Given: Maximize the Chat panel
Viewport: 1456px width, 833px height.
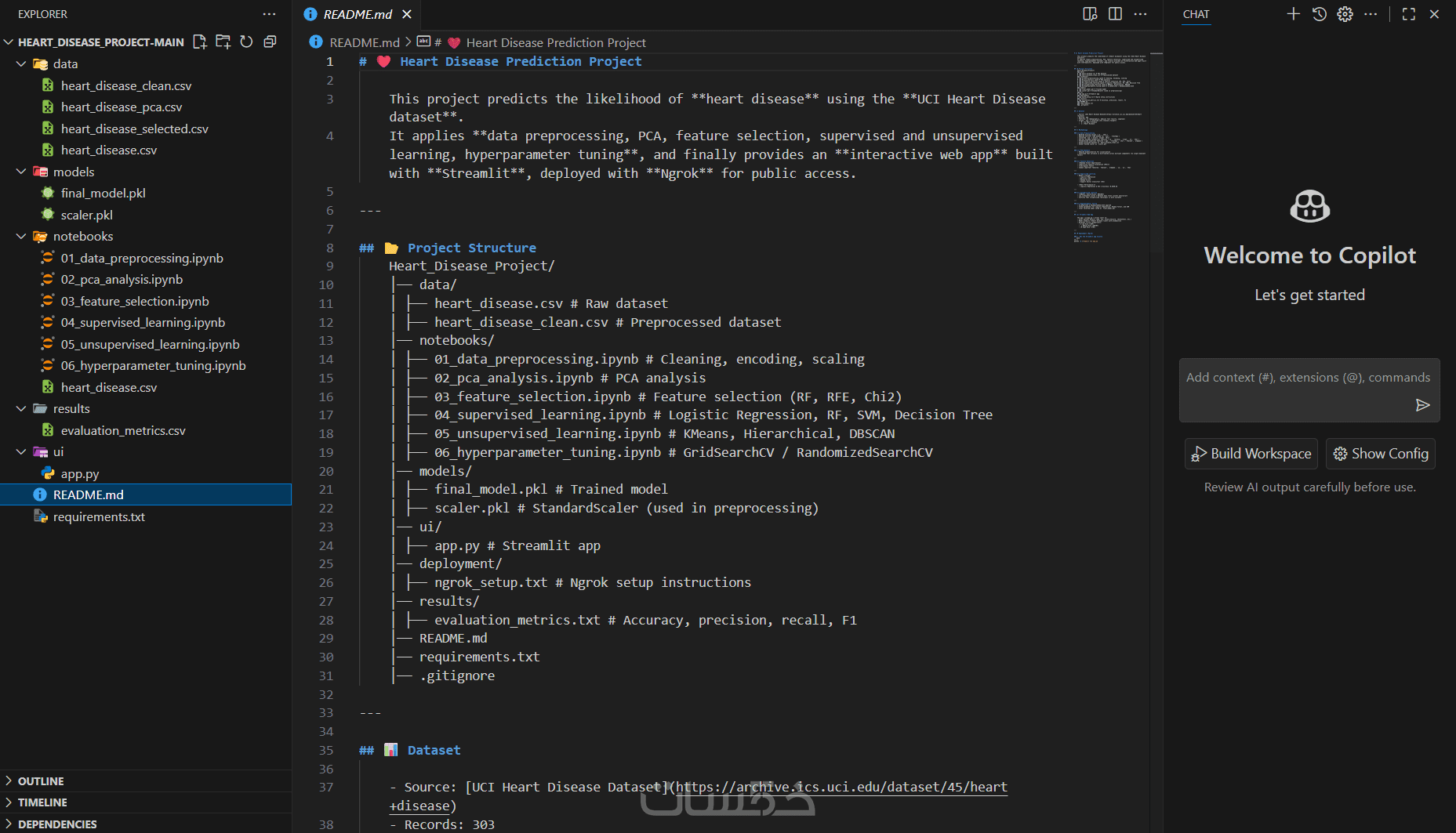Looking at the screenshot, I should 1409,14.
